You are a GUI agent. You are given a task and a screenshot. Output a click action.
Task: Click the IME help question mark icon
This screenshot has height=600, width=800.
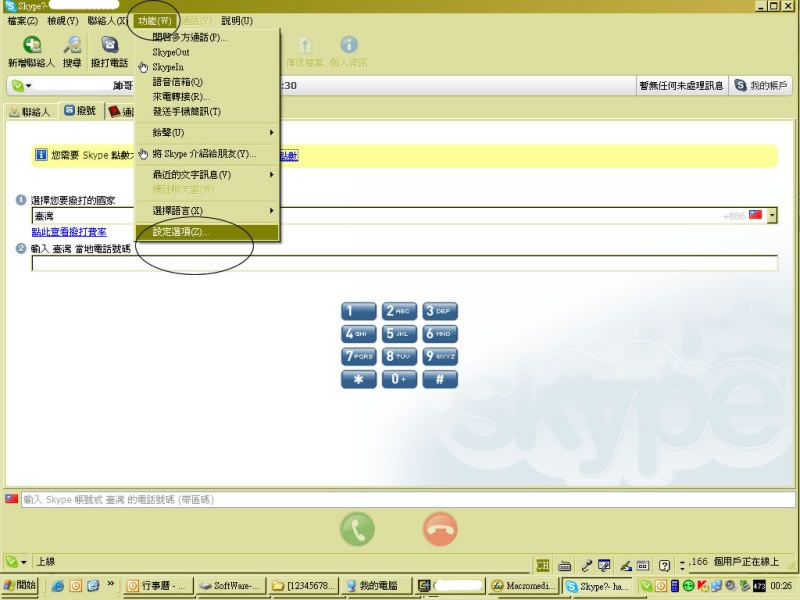pyautogui.click(x=664, y=565)
